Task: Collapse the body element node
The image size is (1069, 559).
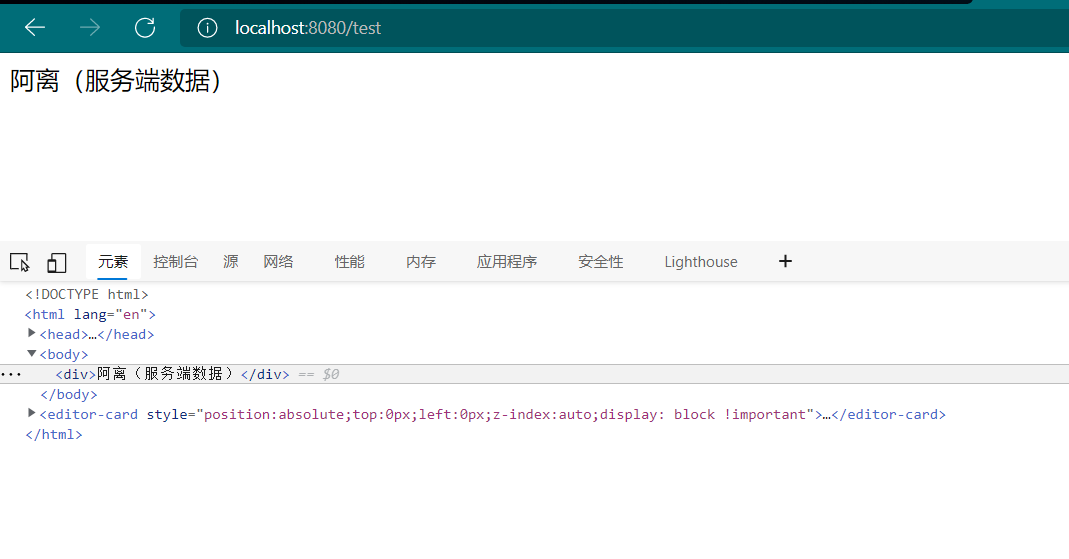Action: [31, 353]
